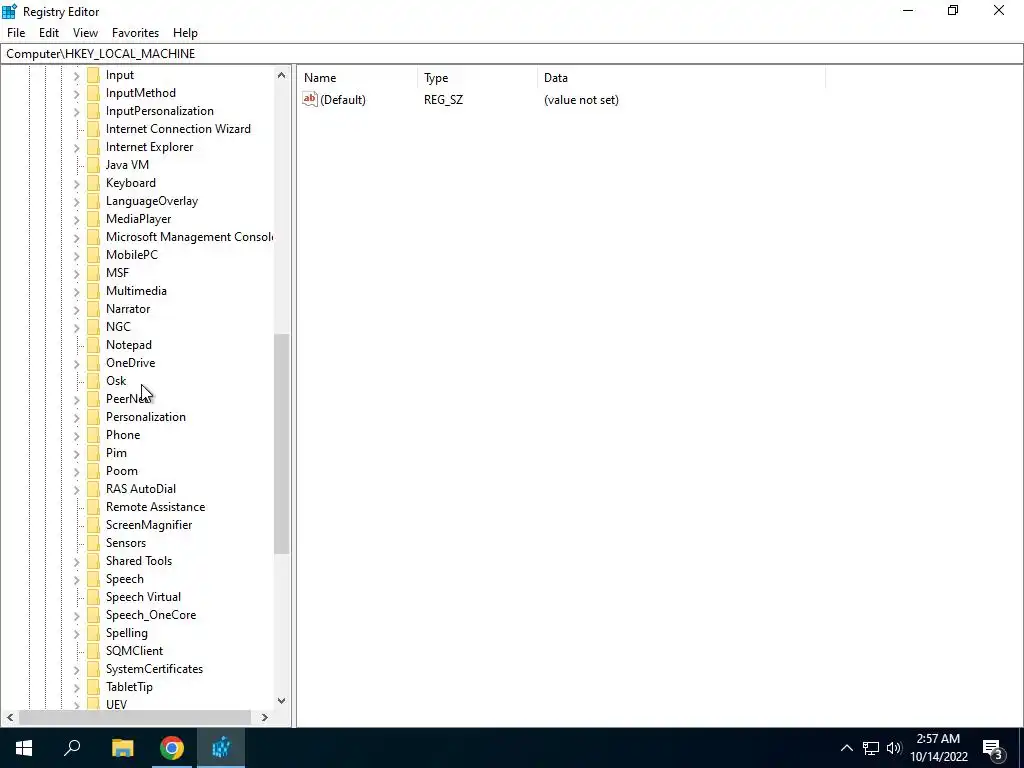This screenshot has height=768, width=1024.
Task: Expand the InputPersonalization key
Action: [x=76, y=112]
